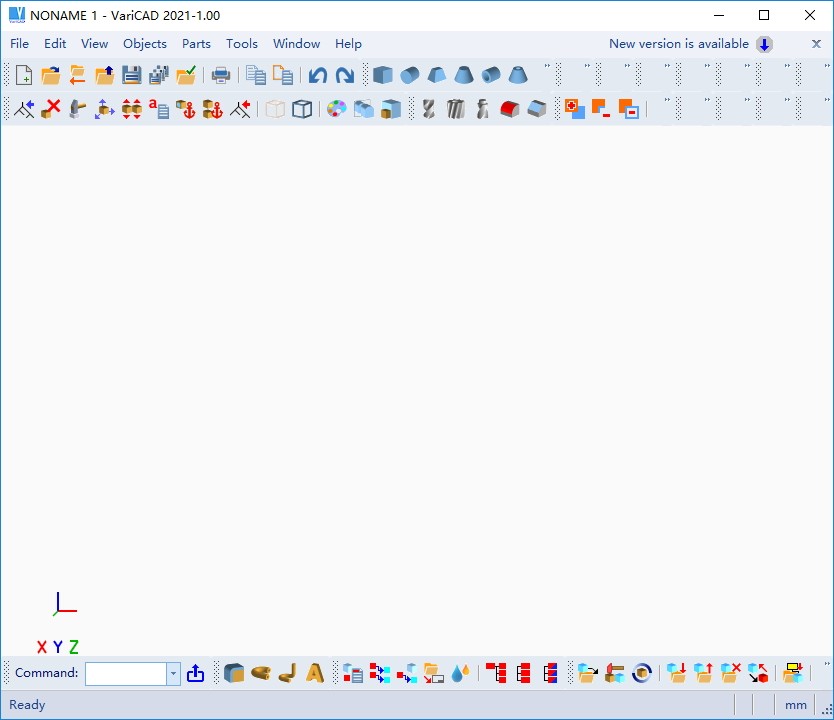Click the yellow monitor over boxes icon

(793, 673)
